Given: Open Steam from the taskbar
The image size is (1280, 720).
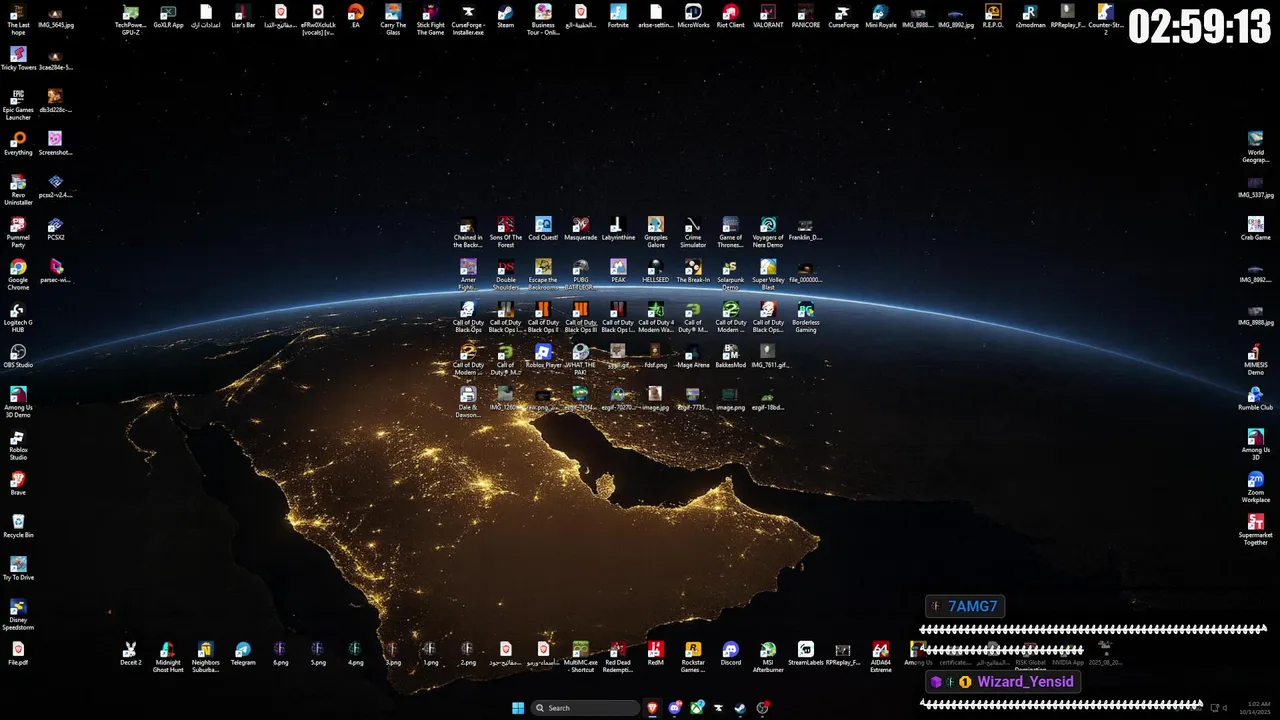Looking at the screenshot, I should 740,708.
